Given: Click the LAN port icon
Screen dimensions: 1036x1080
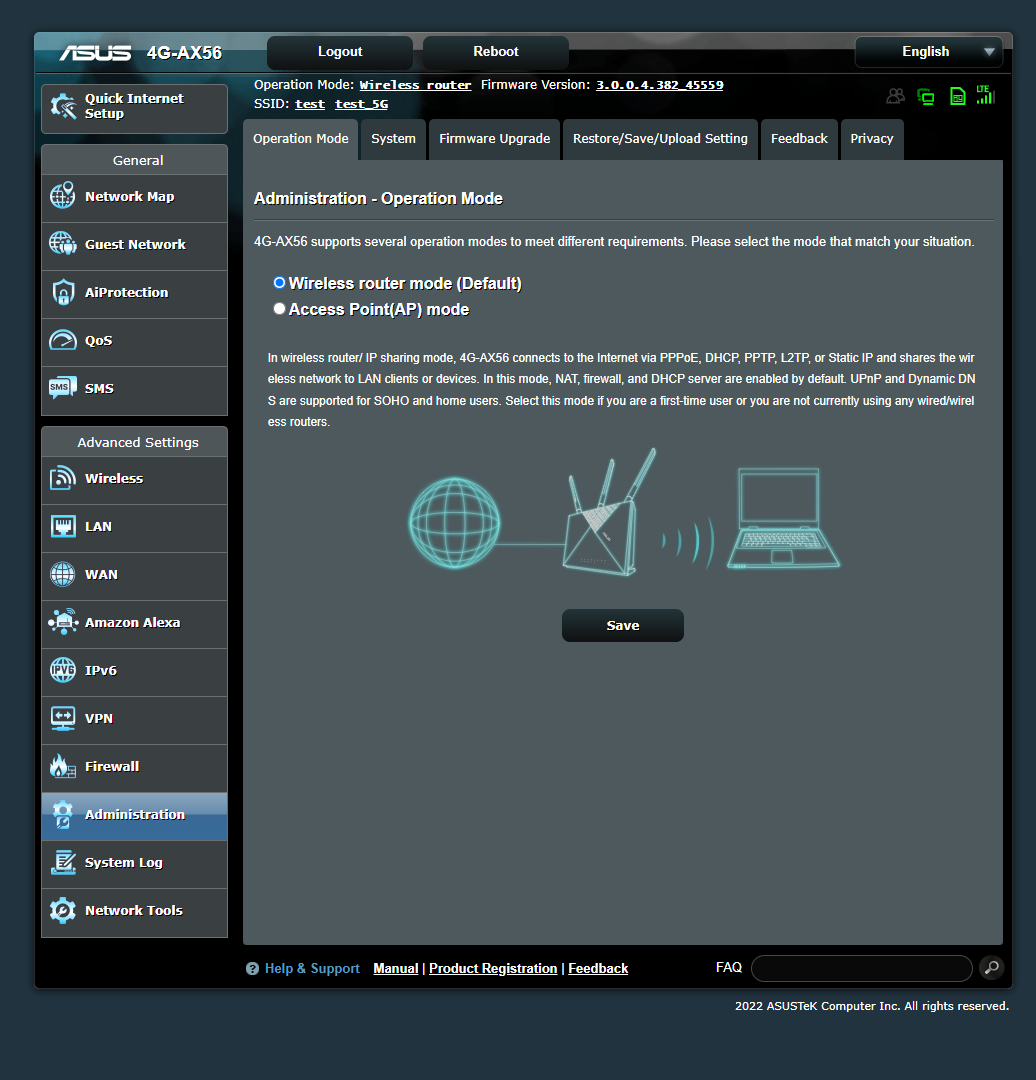Looking at the screenshot, I should coord(63,526).
